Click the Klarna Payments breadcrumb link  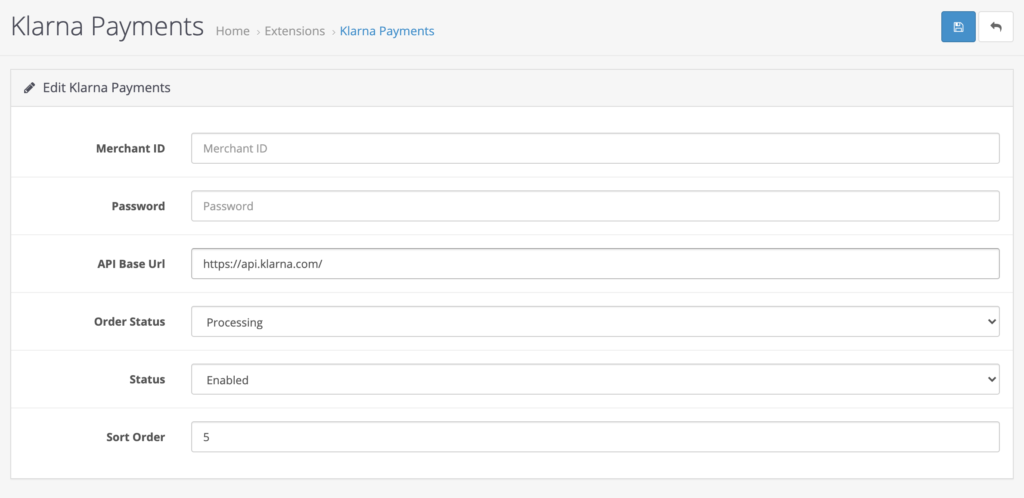pos(387,31)
